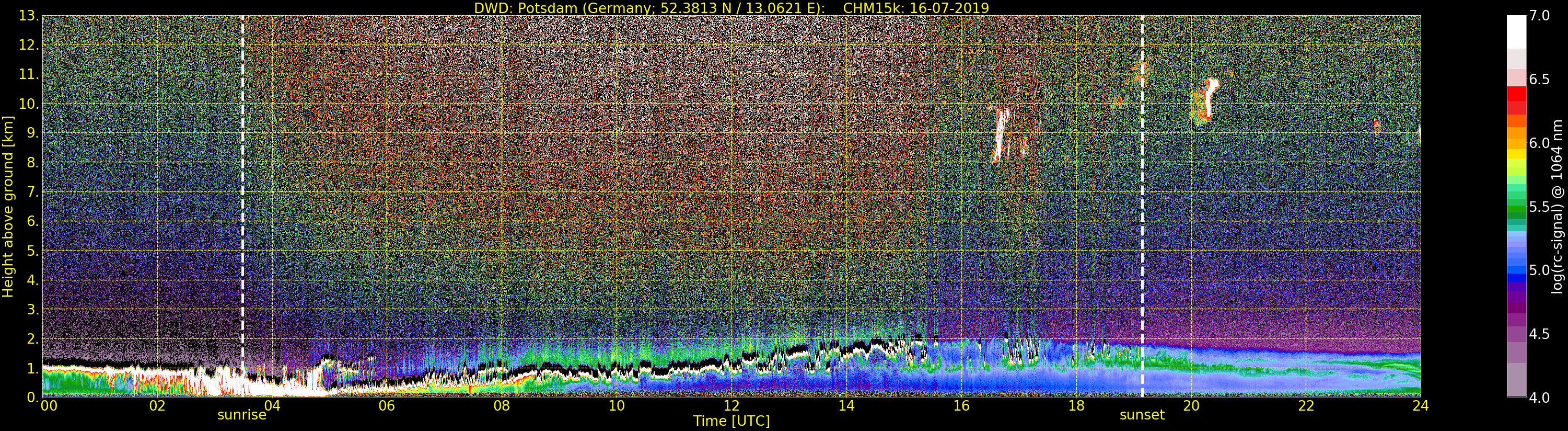Viewport: 1568px width, 431px height.
Task: Pick the deep blue segment of the colorbar
Action: tap(1516, 279)
